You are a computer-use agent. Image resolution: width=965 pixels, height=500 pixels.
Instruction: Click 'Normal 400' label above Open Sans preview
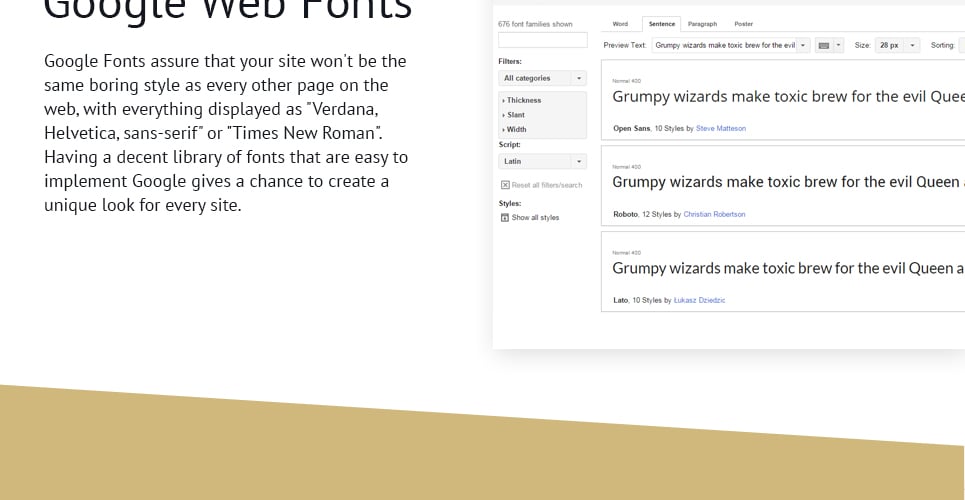click(626, 81)
